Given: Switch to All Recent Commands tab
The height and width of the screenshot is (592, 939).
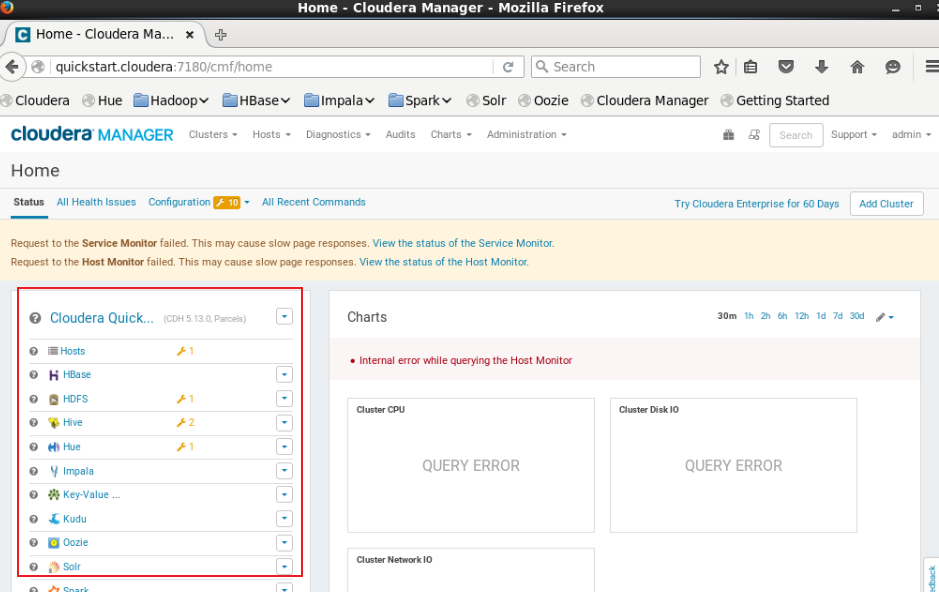Looking at the screenshot, I should [x=313, y=202].
